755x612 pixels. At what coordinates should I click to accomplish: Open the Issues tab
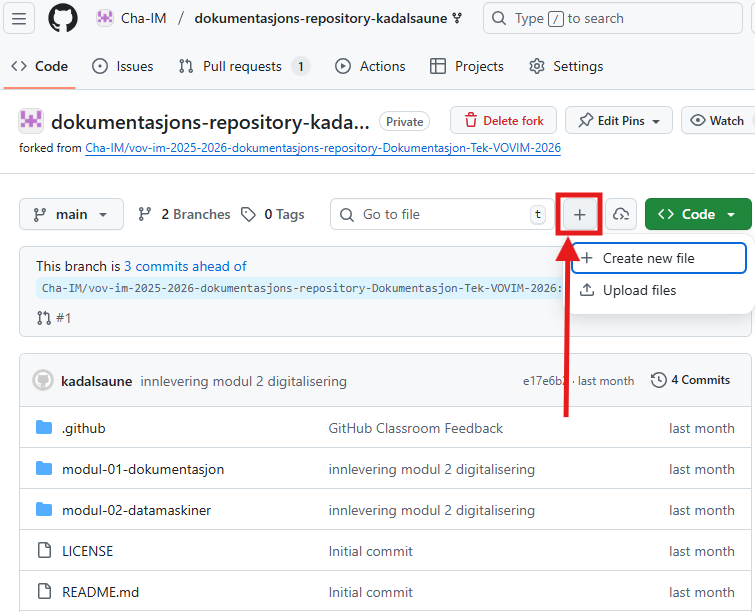tap(123, 66)
